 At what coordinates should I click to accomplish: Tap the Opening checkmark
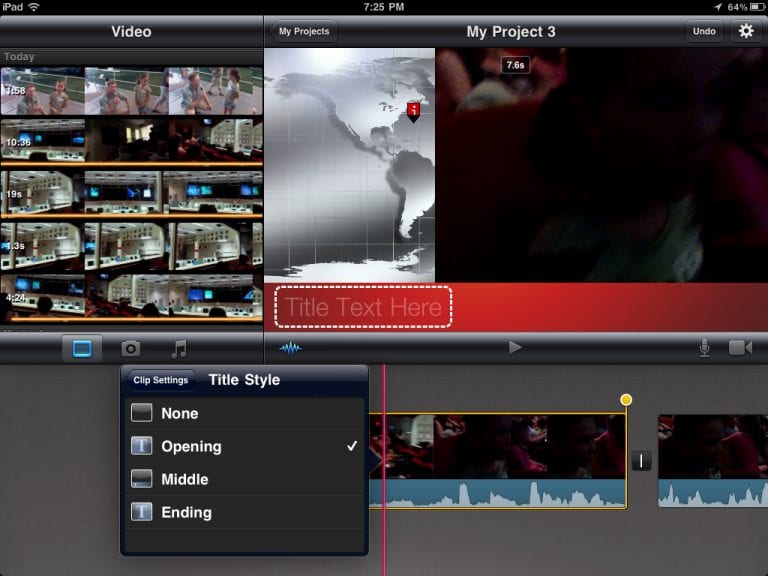pos(352,446)
